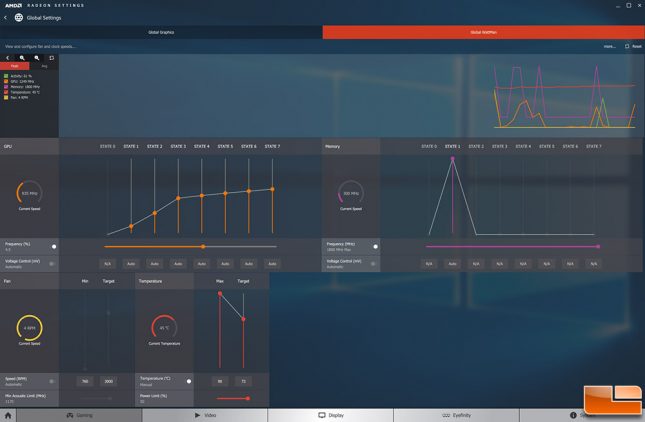The image size is (645, 422).
Task: Click the Memory STATE 0 voltage N/A field
Action: (429, 264)
